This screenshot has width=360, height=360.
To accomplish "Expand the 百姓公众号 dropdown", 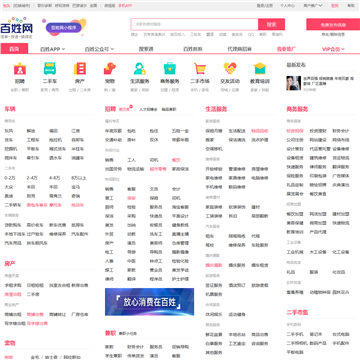I will [x=99, y=49].
